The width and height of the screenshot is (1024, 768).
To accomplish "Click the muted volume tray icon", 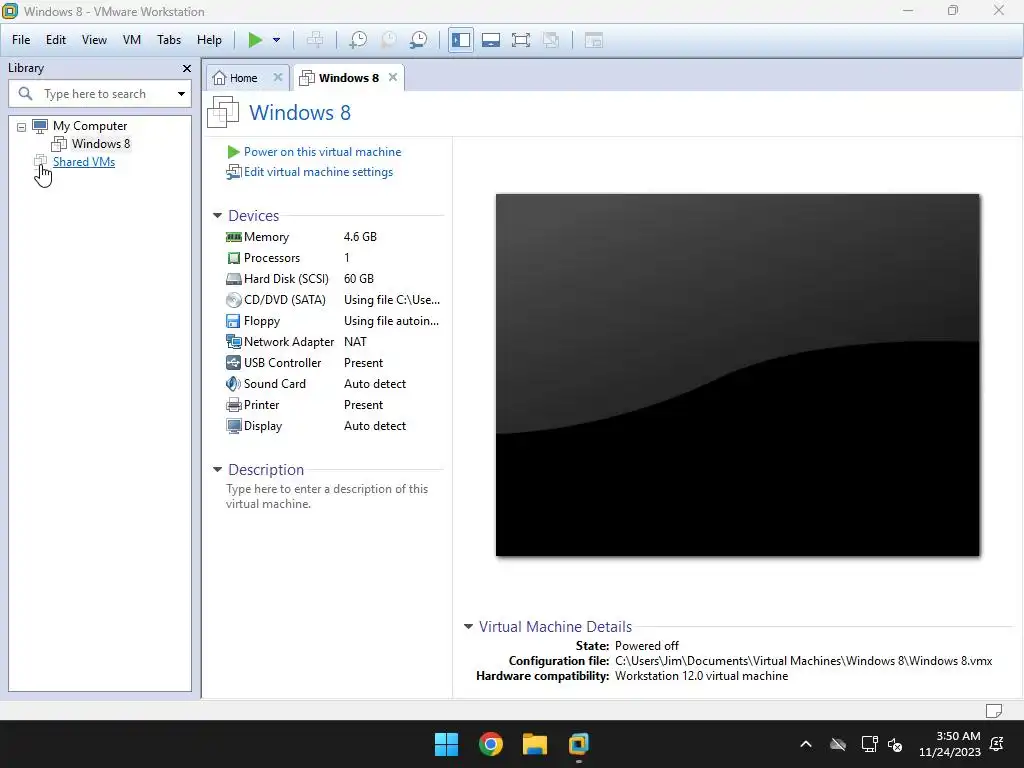I will pyautogui.click(x=895, y=744).
